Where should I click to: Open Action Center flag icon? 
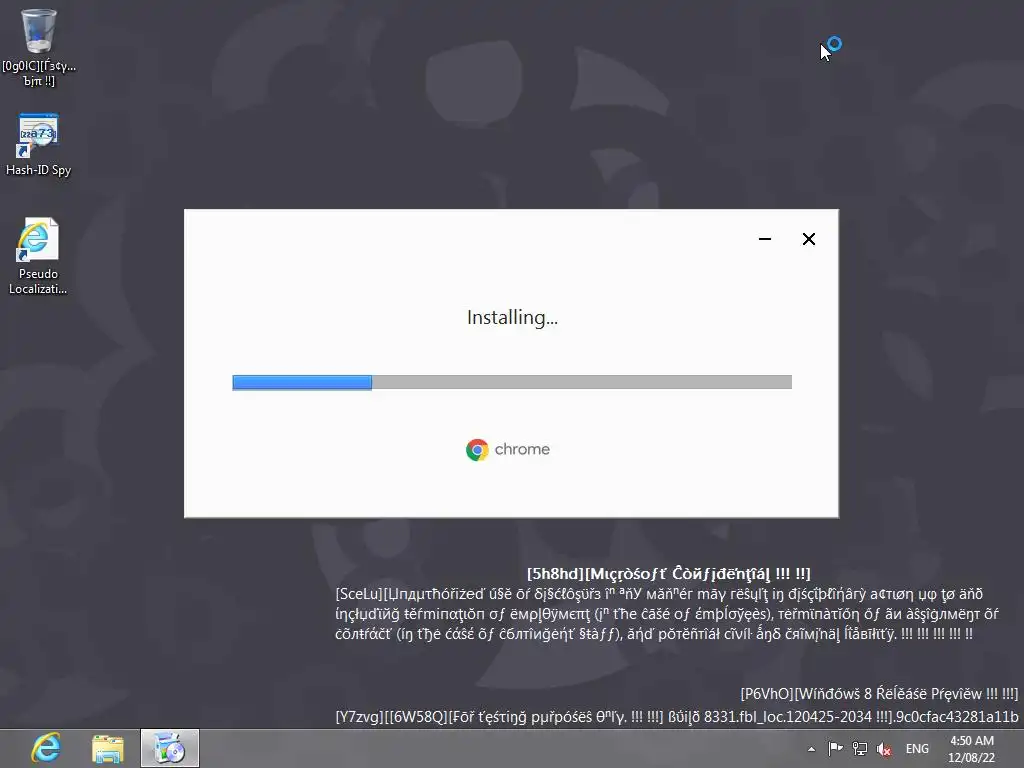pyautogui.click(x=835, y=749)
